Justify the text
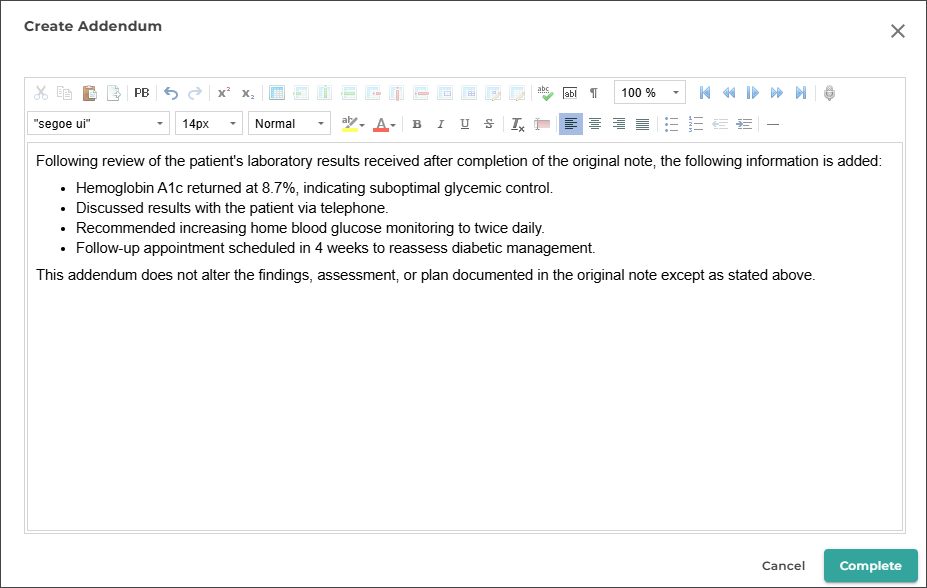 click(x=642, y=124)
